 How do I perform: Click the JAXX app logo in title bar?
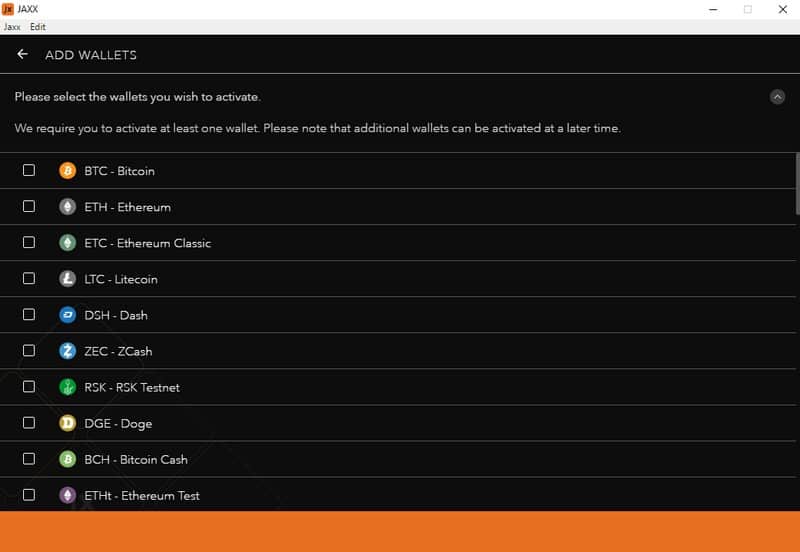pos(8,9)
